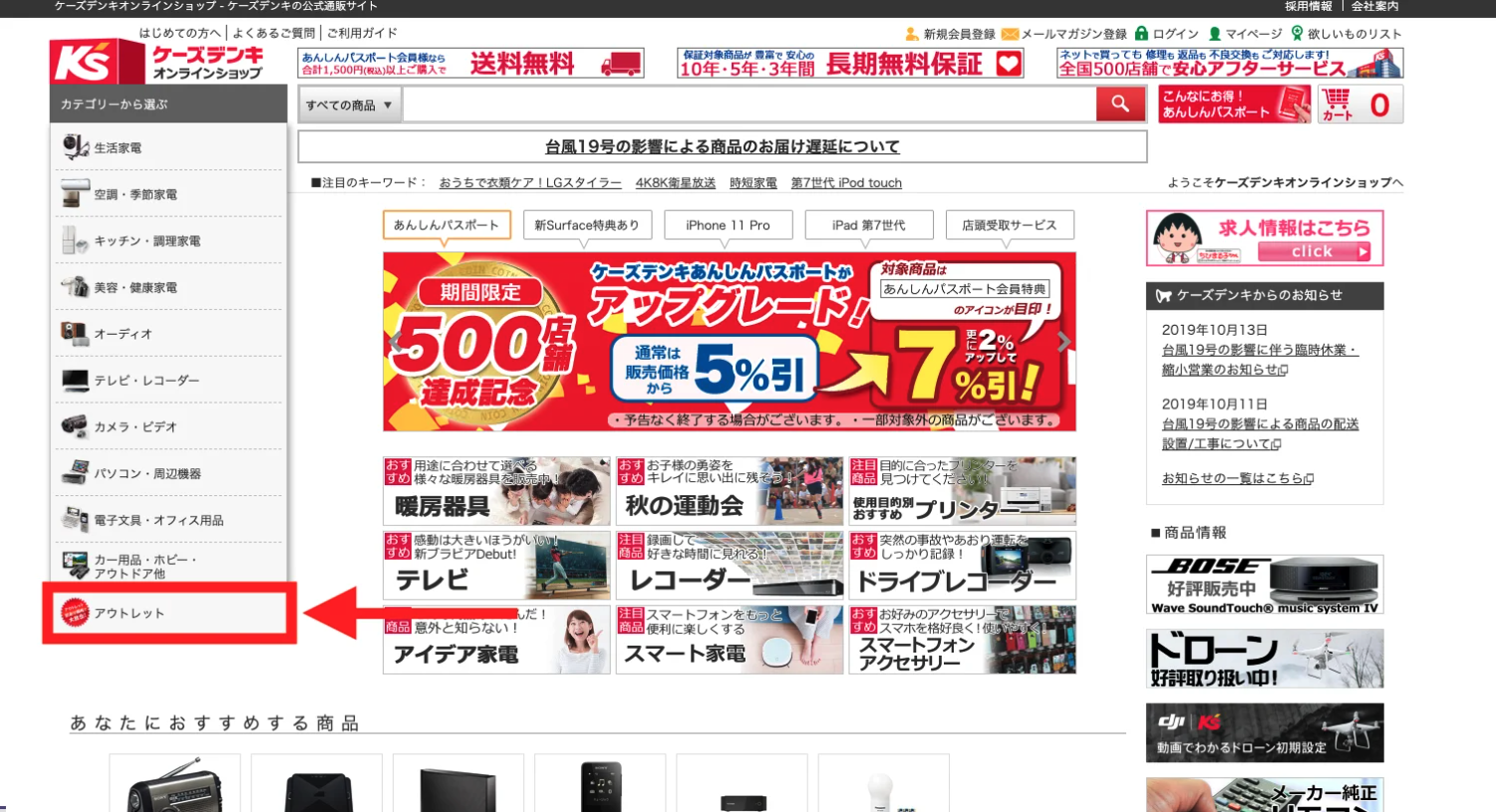Open the オーディオ category
The width and height of the screenshot is (1496, 812).
pos(168,334)
